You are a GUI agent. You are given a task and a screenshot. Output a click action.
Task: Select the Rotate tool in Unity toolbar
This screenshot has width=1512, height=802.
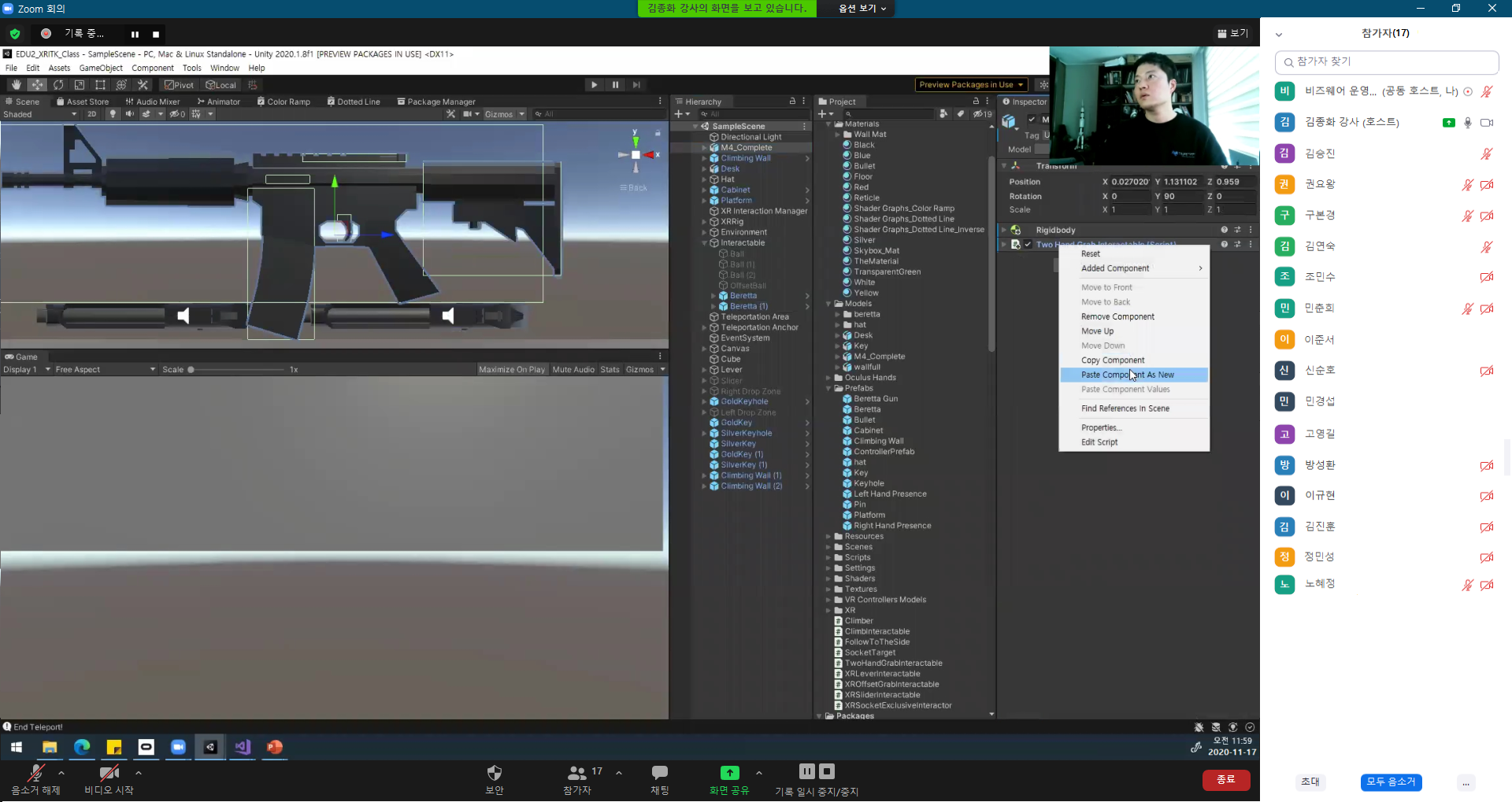point(58,85)
